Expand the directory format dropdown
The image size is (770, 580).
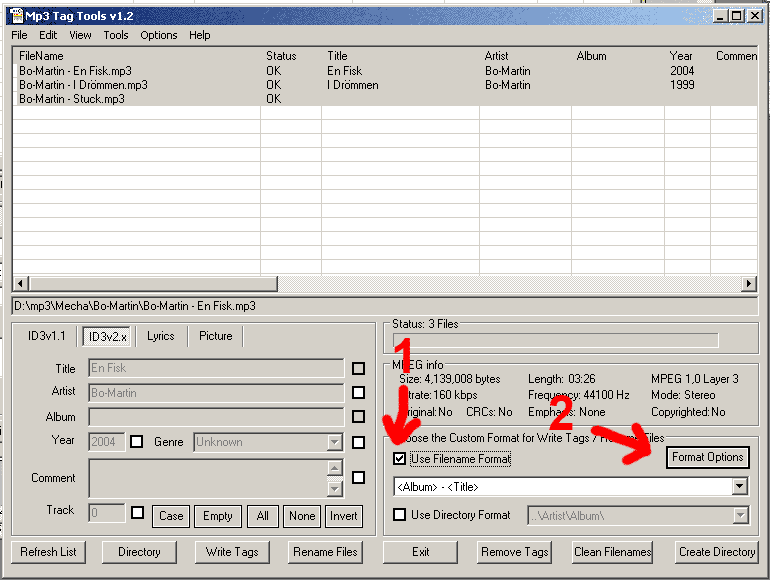(740, 516)
